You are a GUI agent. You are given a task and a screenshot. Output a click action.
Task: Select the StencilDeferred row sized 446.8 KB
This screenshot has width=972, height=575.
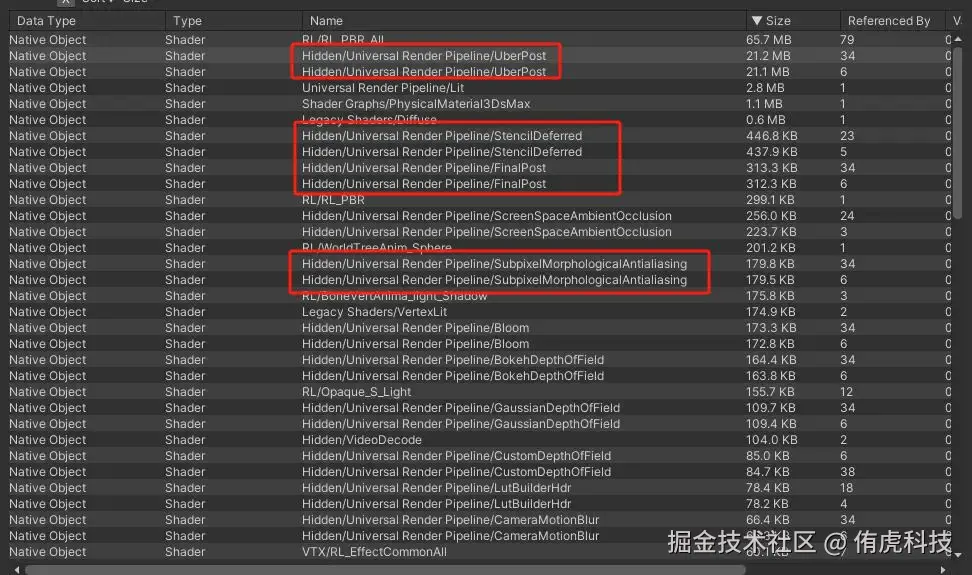click(x=478, y=136)
